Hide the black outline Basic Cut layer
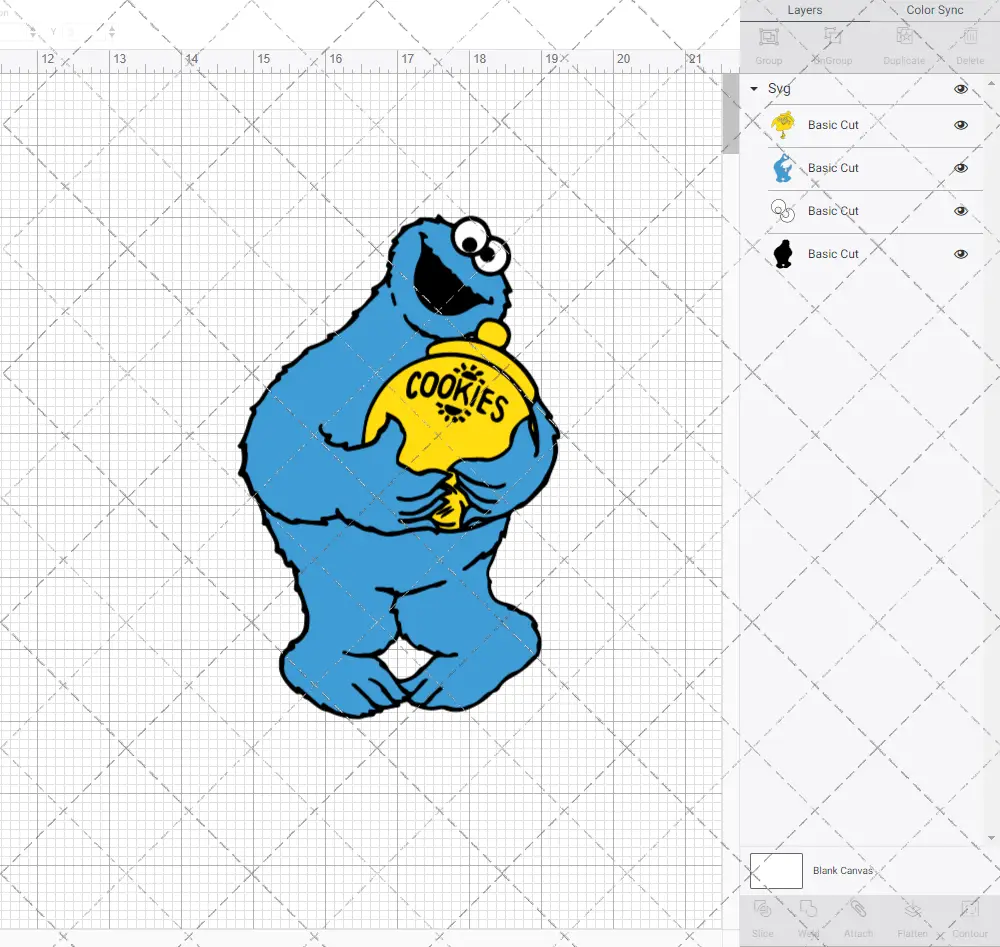Image resolution: width=1000 pixels, height=947 pixels. tap(960, 254)
